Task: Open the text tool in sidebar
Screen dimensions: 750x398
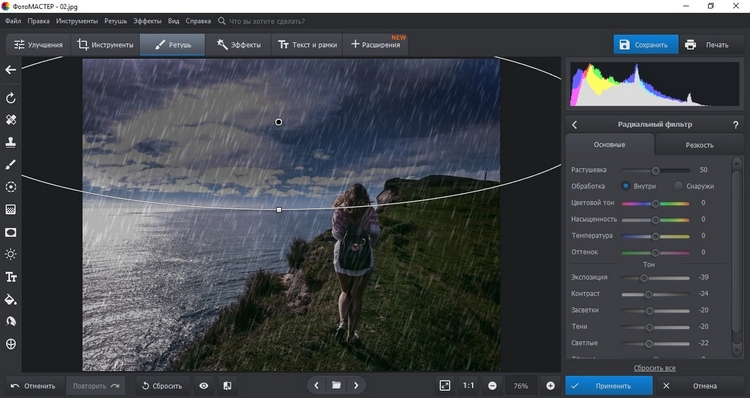Action: click(11, 277)
